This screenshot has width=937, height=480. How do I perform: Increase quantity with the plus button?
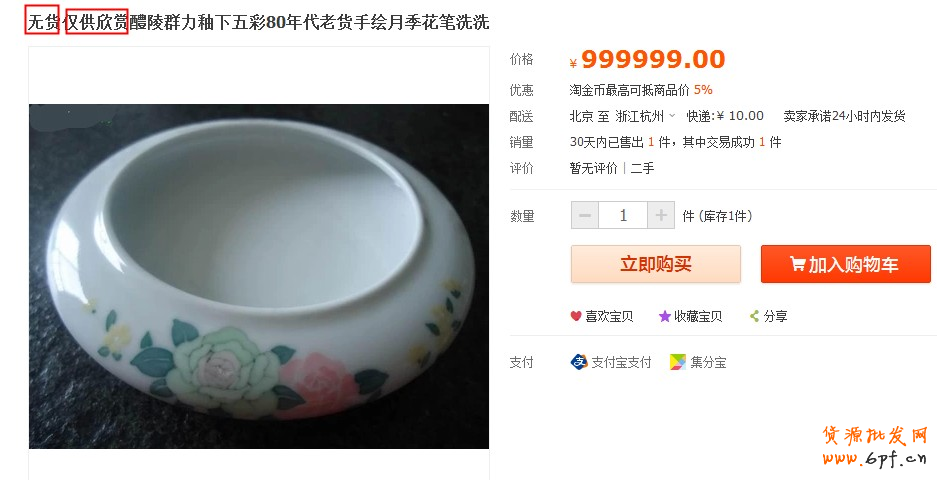661,215
